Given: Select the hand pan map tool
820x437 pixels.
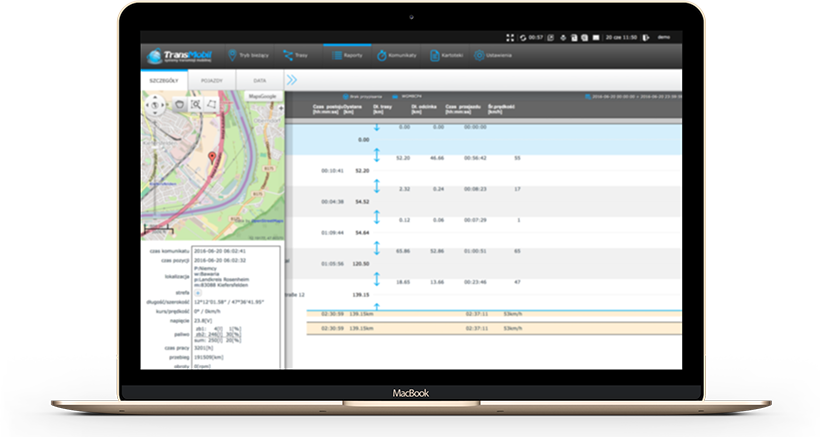Looking at the screenshot, I should coord(180,104).
